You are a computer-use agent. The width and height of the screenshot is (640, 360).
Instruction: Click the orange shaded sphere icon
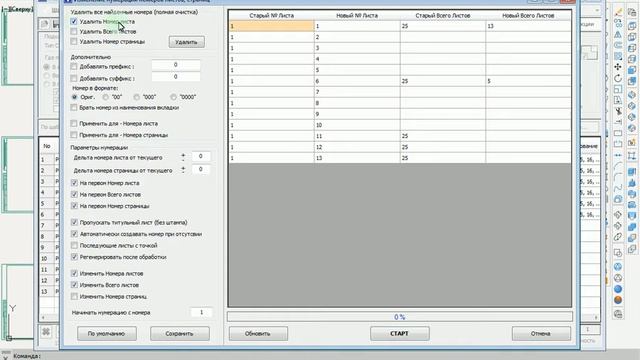[x=618, y=300]
